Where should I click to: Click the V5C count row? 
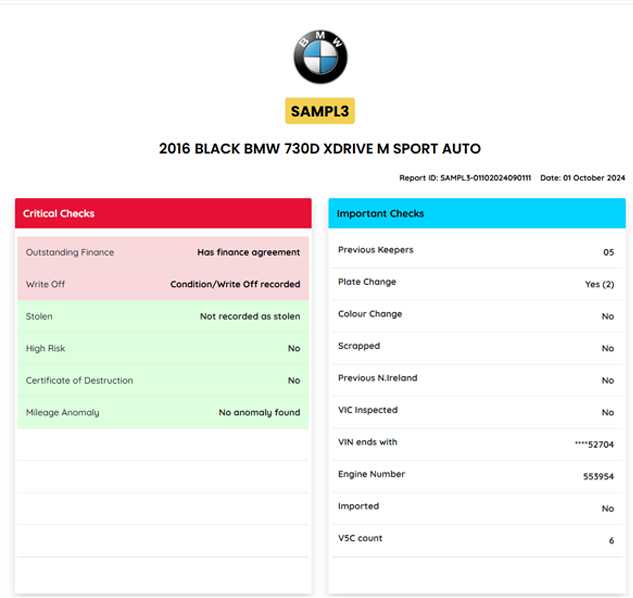point(477,539)
